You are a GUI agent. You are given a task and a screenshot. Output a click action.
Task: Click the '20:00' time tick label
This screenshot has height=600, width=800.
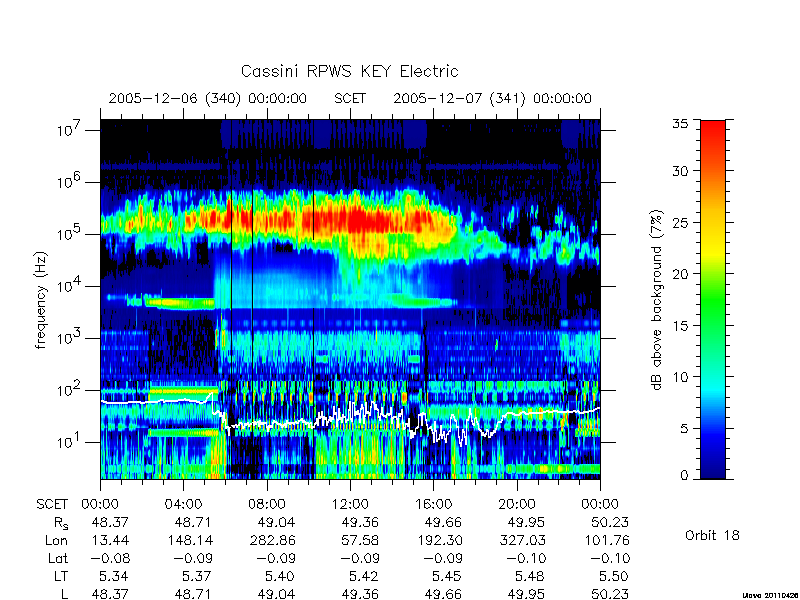(517, 505)
